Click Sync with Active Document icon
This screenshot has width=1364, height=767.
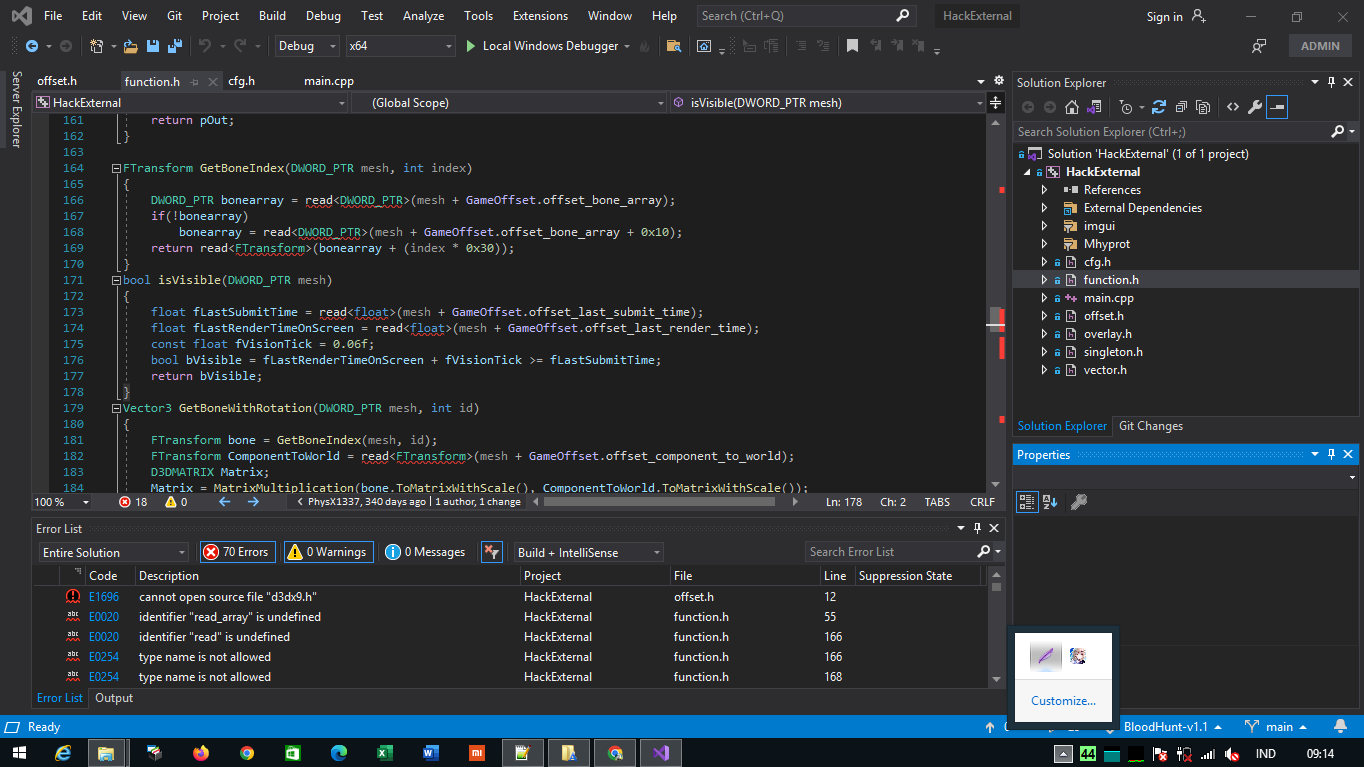point(1159,107)
